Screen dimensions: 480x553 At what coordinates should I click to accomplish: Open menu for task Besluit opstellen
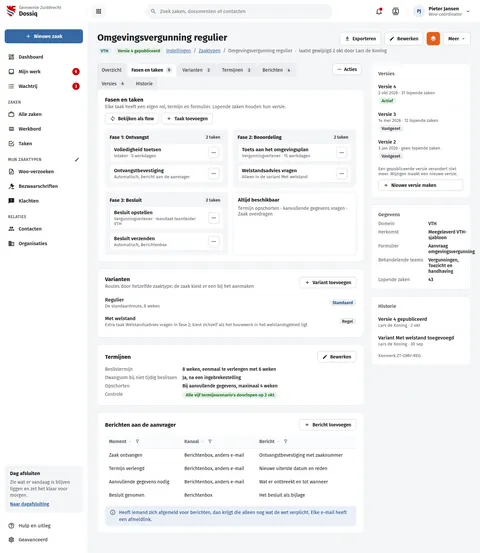coord(214,218)
